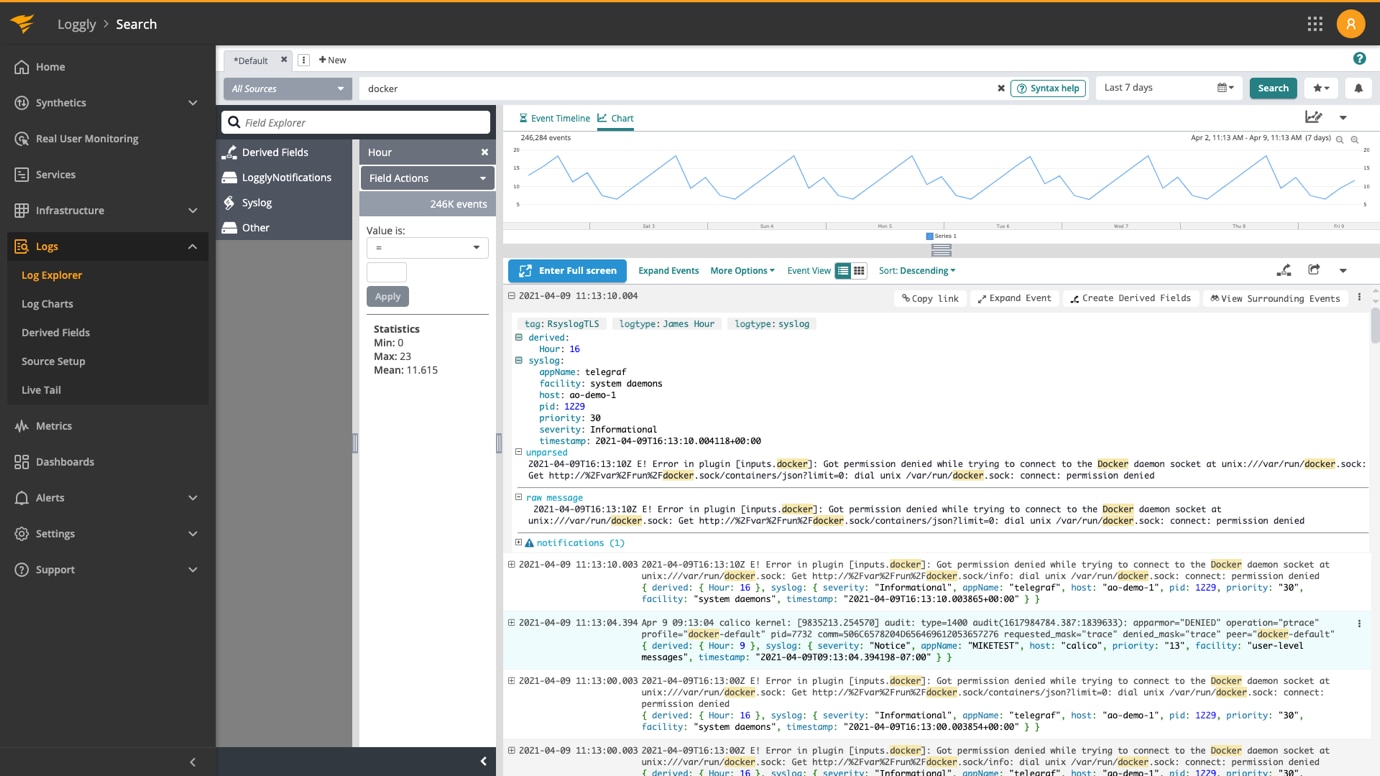Click the Value is comparison operator field
This screenshot has width=1380, height=776.
tap(427, 247)
